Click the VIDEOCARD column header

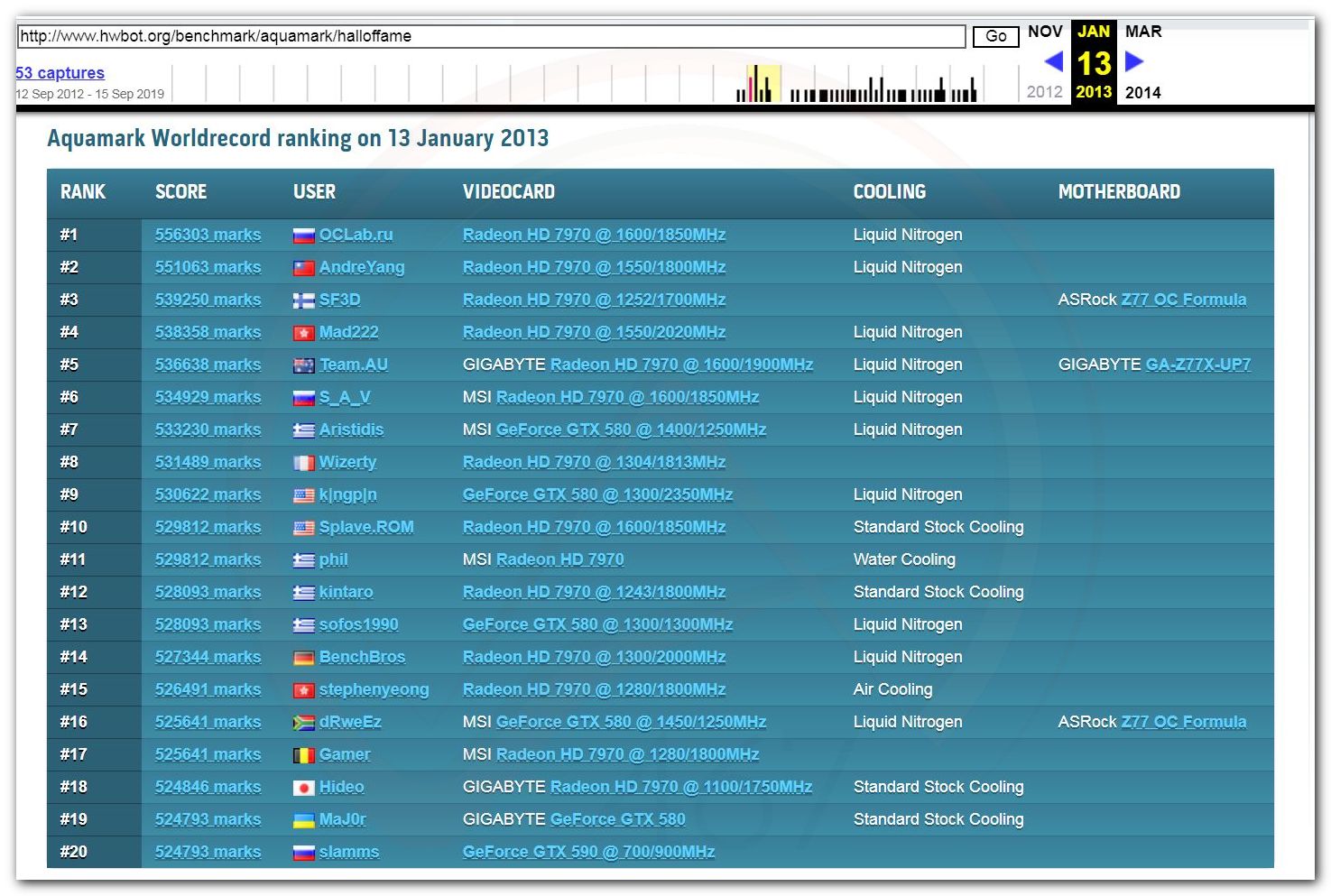pyautogui.click(x=509, y=192)
